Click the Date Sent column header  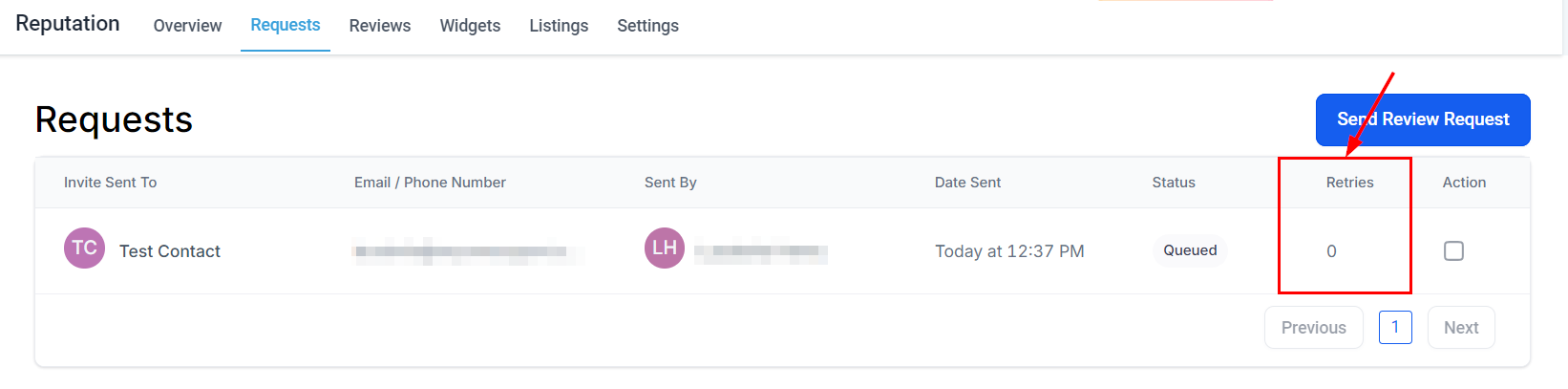(967, 183)
